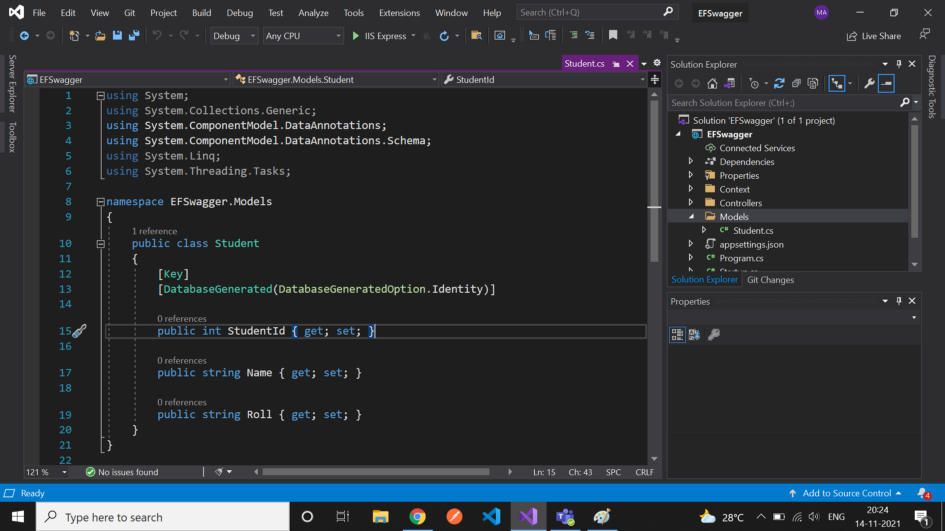Click the Navigate Backward arrow in toolbar
The width and height of the screenshot is (945, 531).
[24, 36]
